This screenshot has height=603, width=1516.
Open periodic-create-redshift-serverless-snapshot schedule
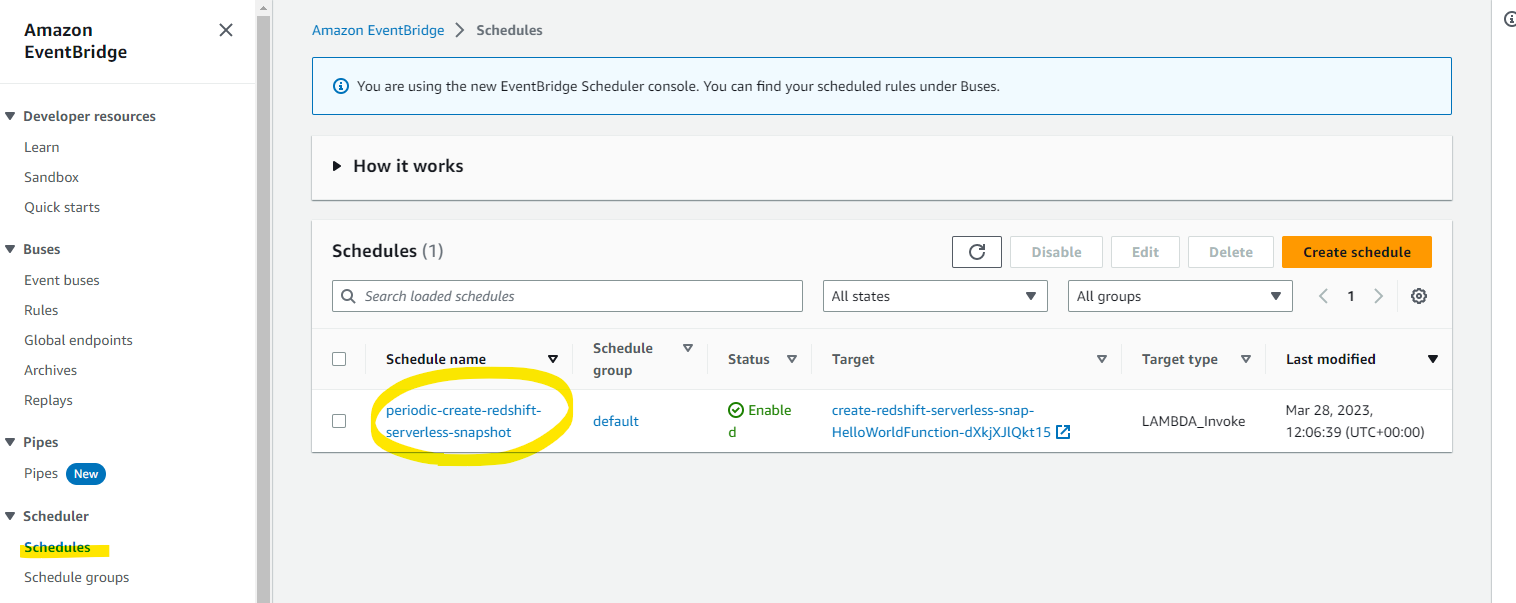click(463, 421)
